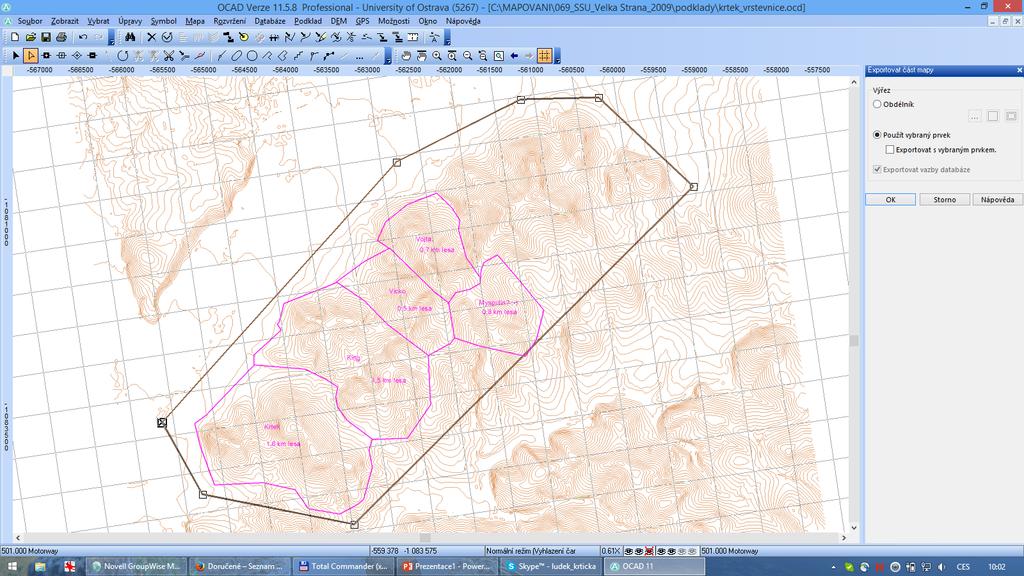
Task: Create a new map file
Action: click(15, 37)
